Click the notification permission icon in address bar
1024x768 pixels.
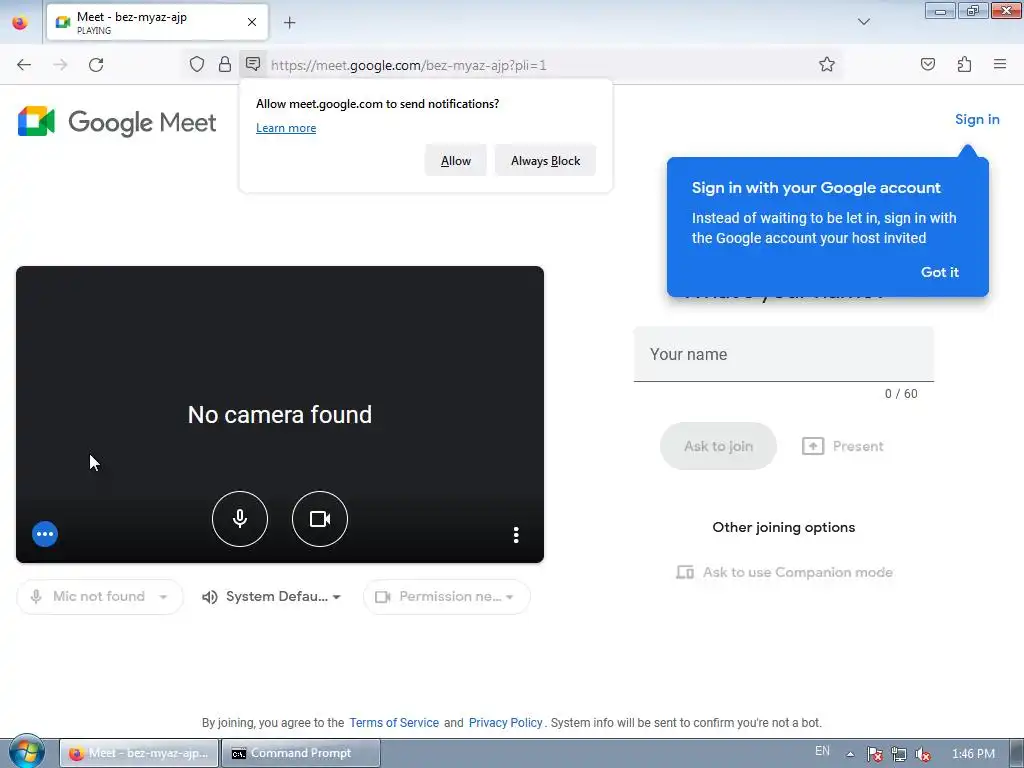(x=253, y=64)
